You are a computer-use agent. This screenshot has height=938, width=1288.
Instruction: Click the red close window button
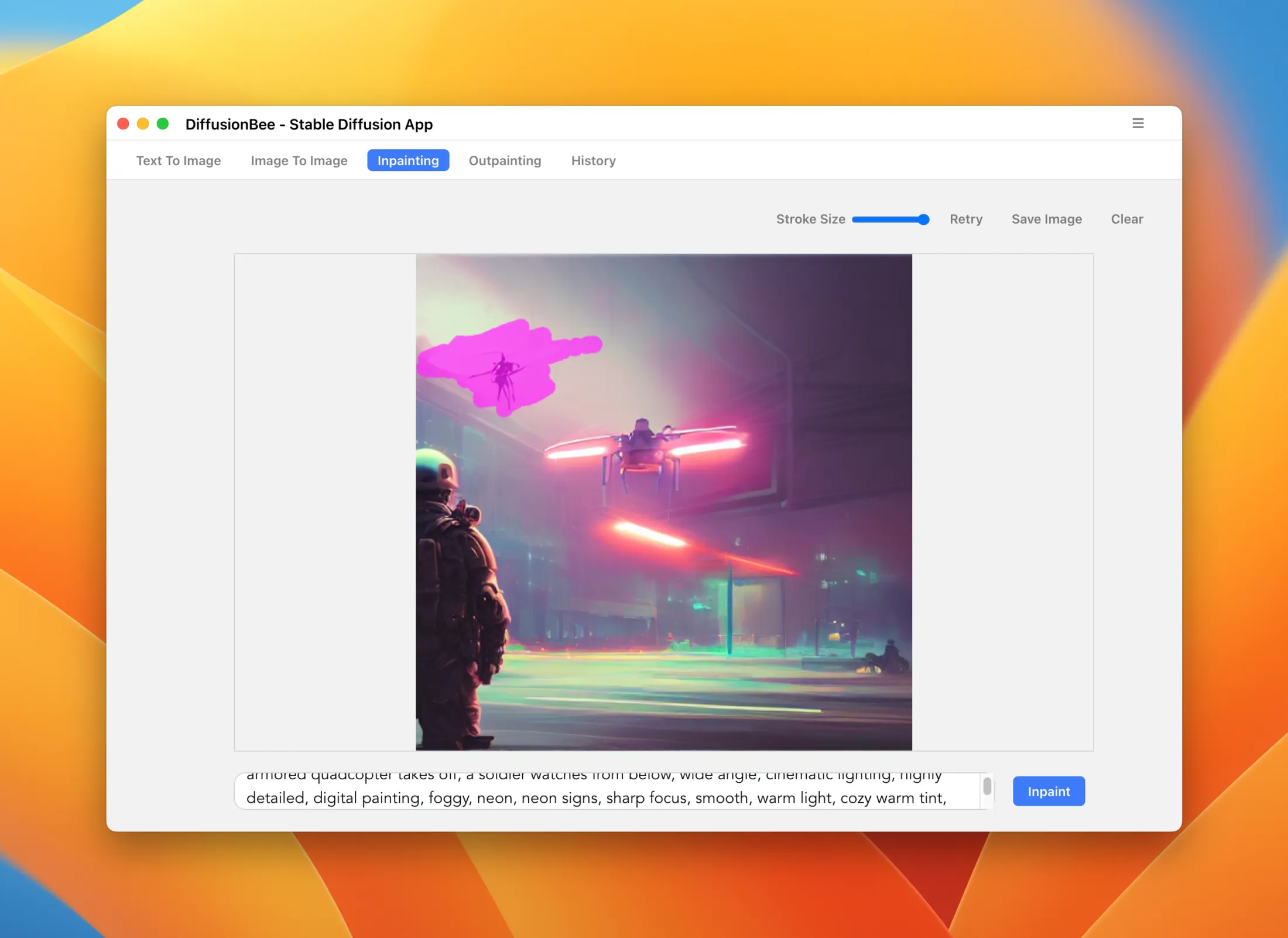123,124
